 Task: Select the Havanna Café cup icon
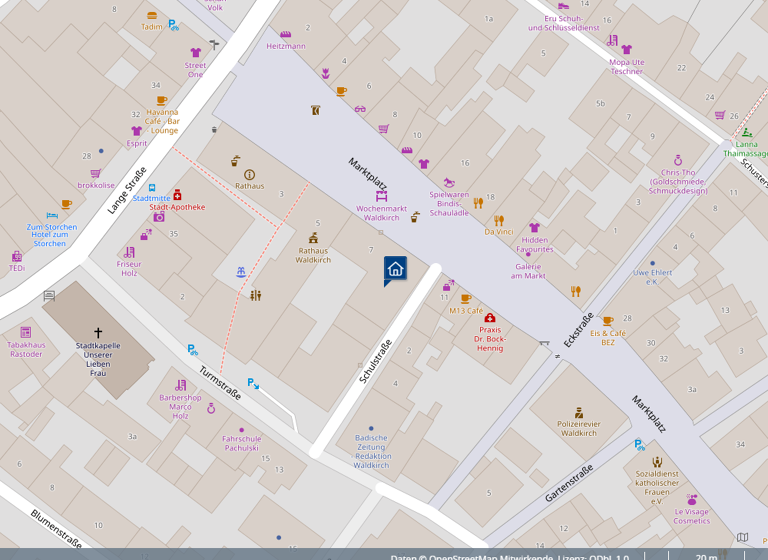pos(163,100)
